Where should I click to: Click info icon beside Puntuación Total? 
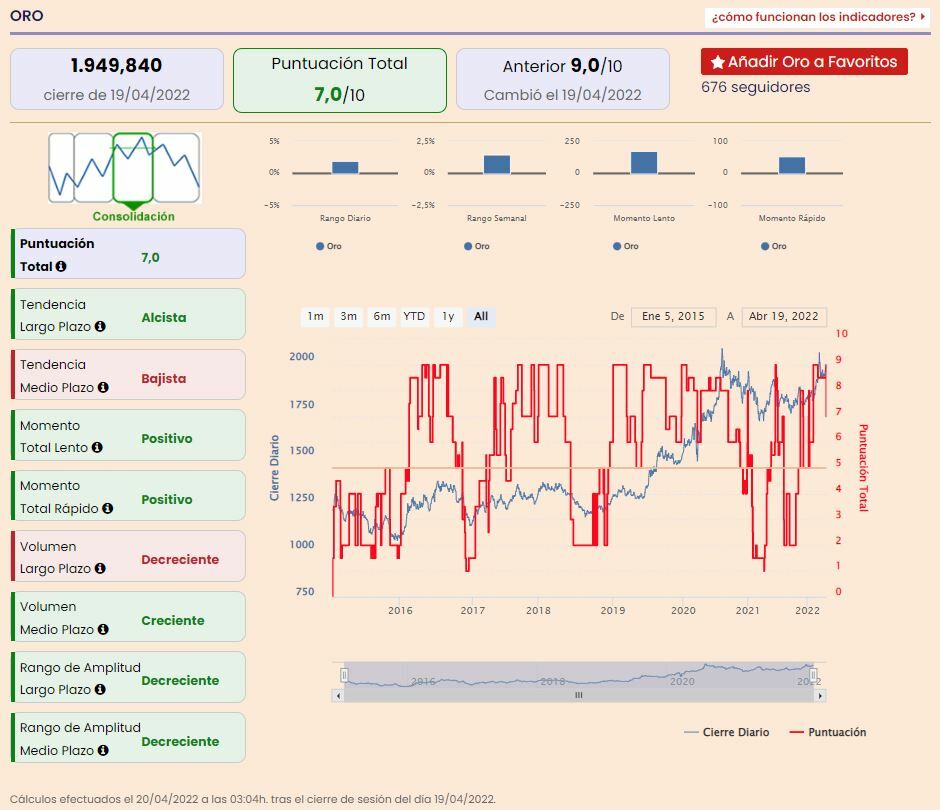coord(61,266)
